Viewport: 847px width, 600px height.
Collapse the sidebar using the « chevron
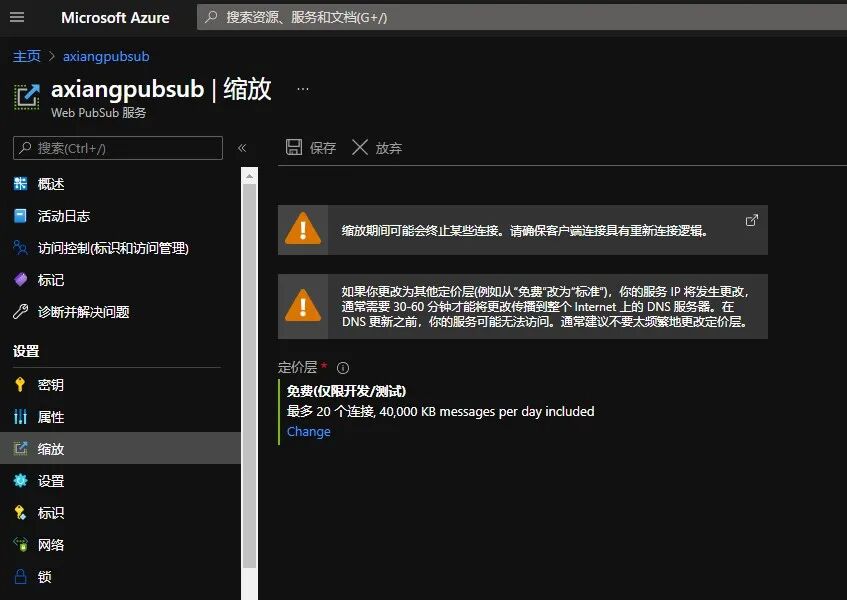[x=241, y=147]
